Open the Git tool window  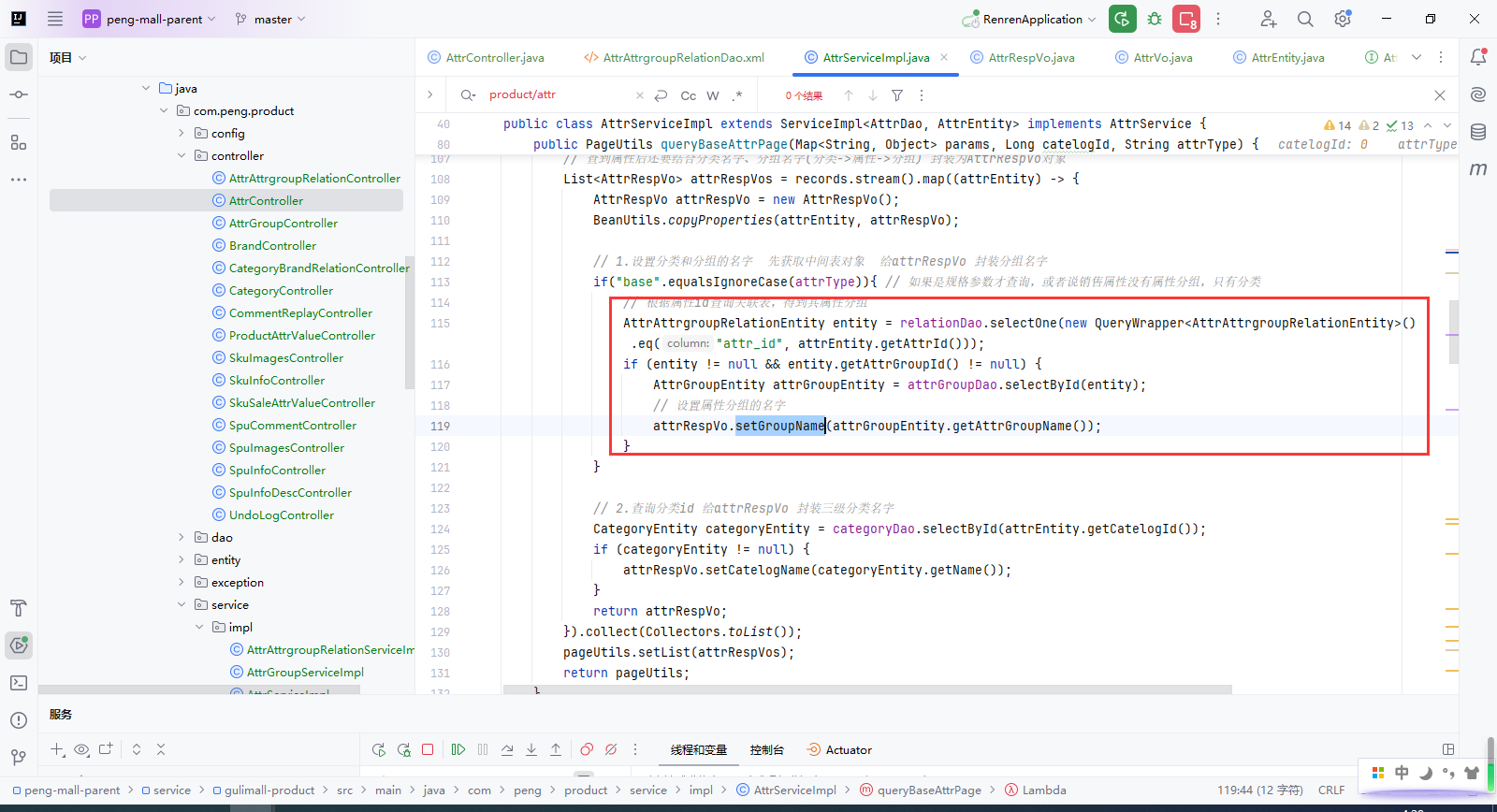click(x=19, y=757)
